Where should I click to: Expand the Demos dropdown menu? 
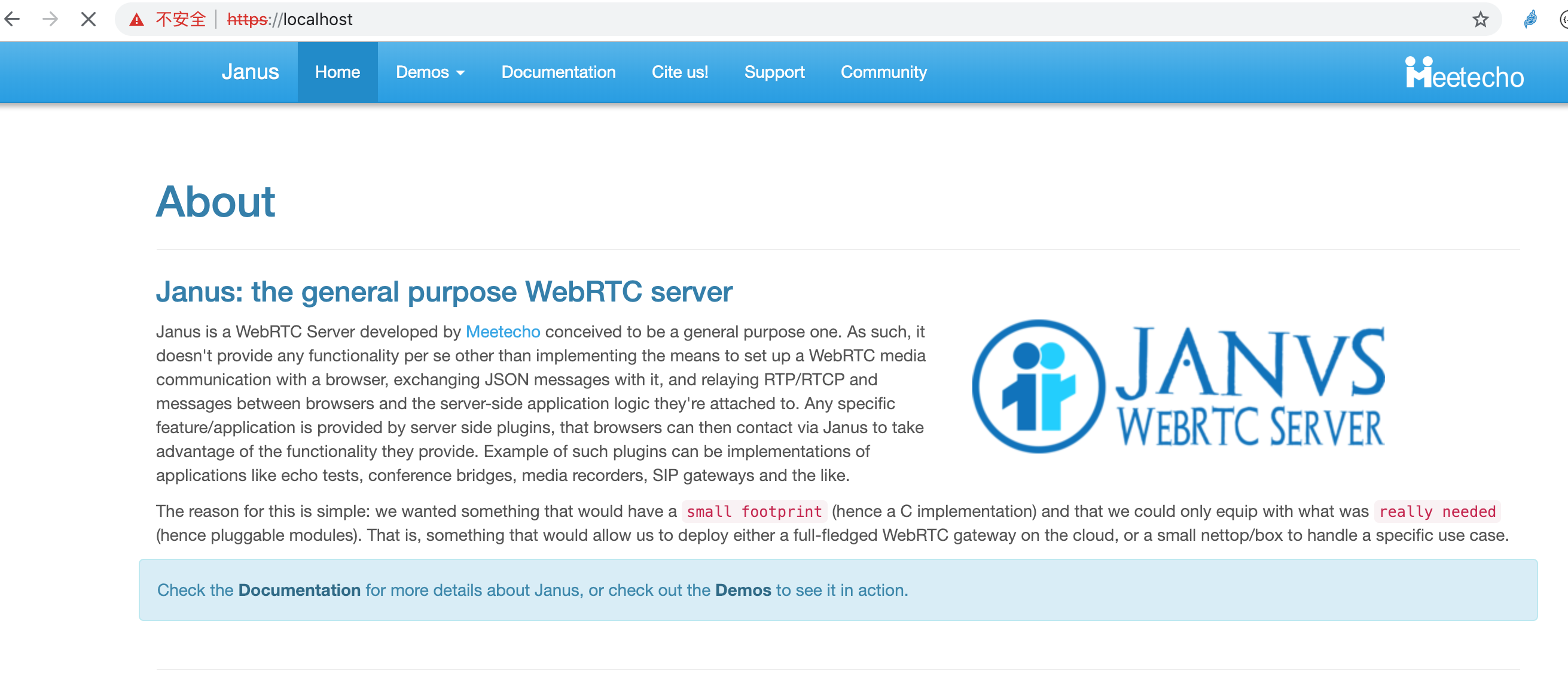[429, 72]
